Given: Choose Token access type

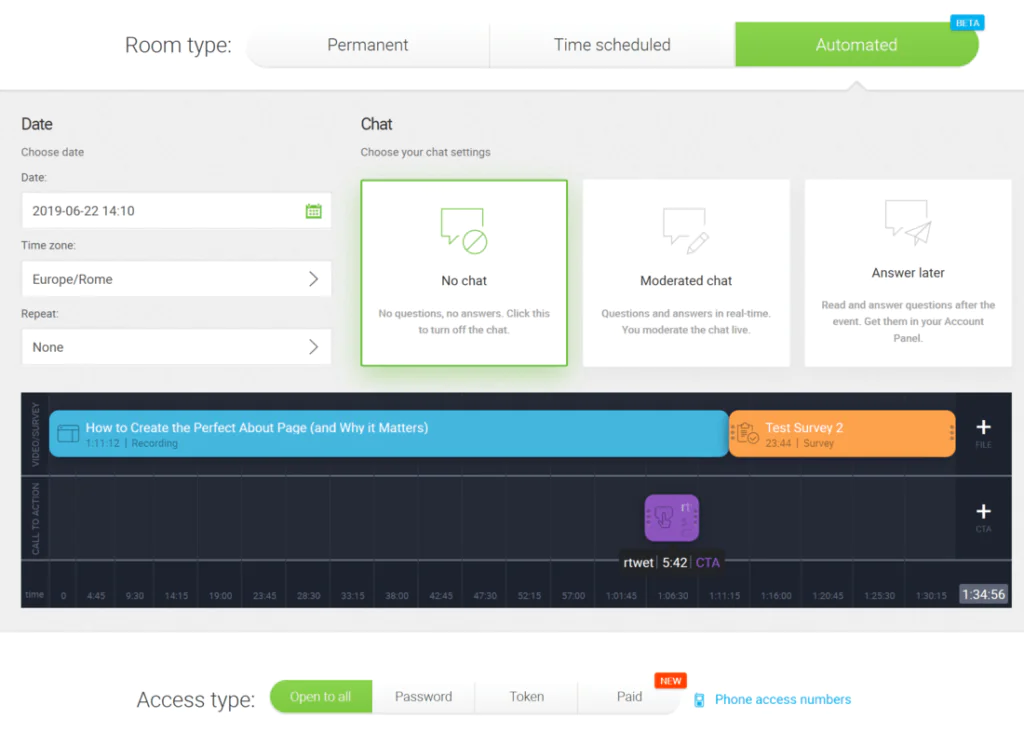Looking at the screenshot, I should tap(526, 697).
